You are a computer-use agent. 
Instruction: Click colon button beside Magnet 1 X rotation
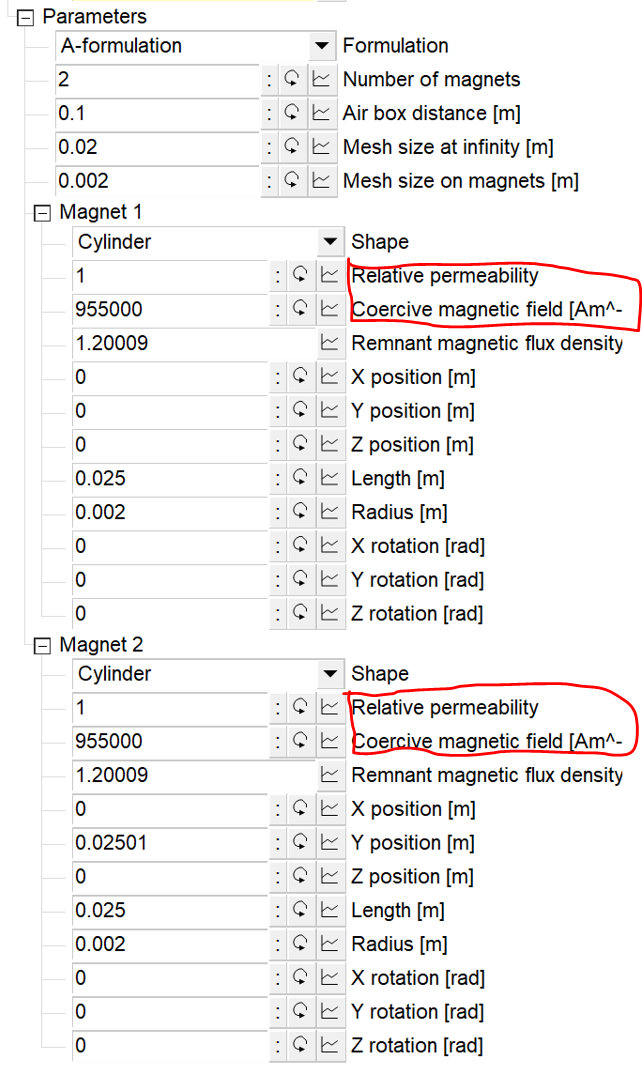pos(278,547)
